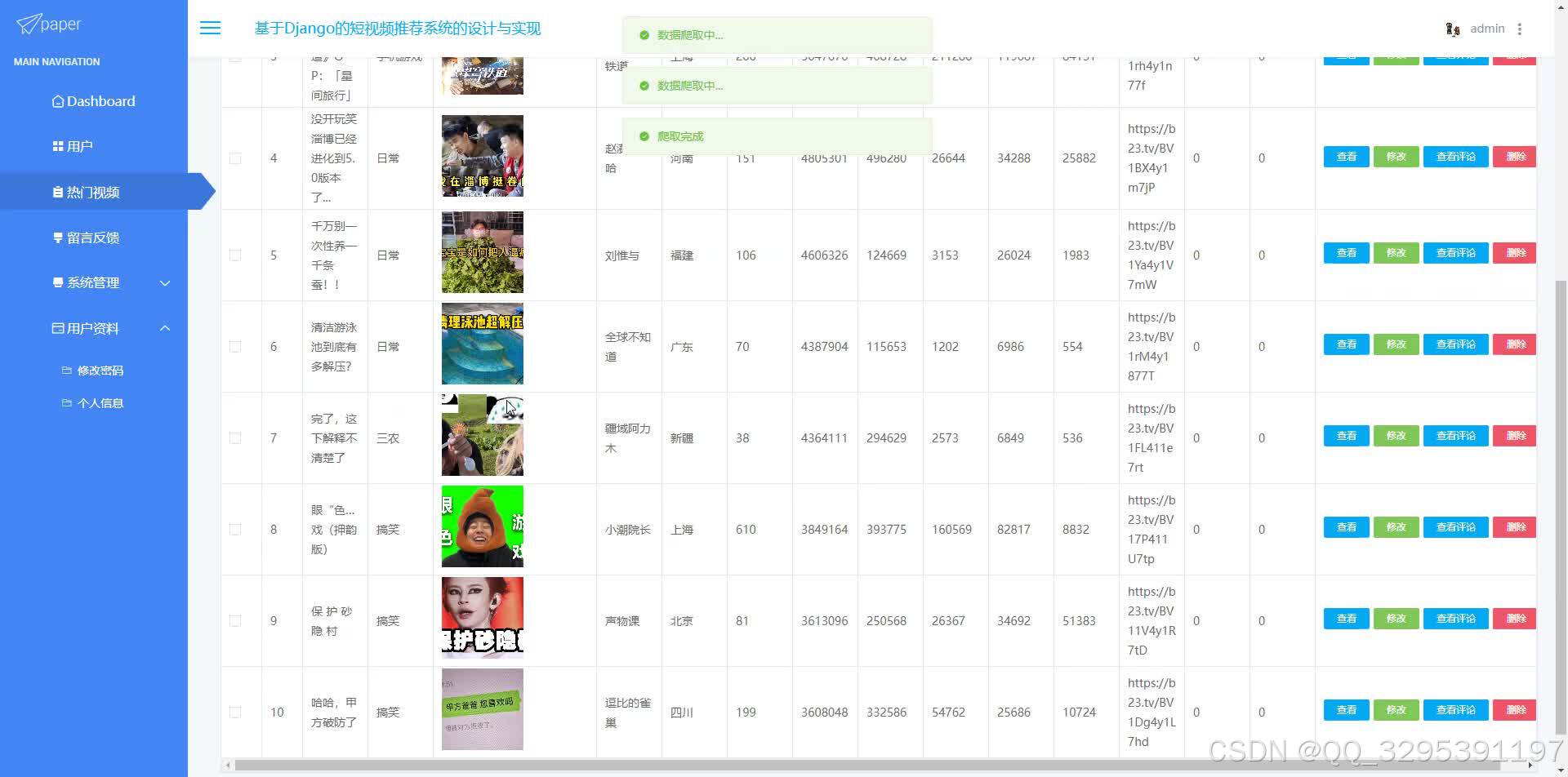Click the 保护砂隐村 thumbnail in row 9
1568x777 pixels.
483,618
